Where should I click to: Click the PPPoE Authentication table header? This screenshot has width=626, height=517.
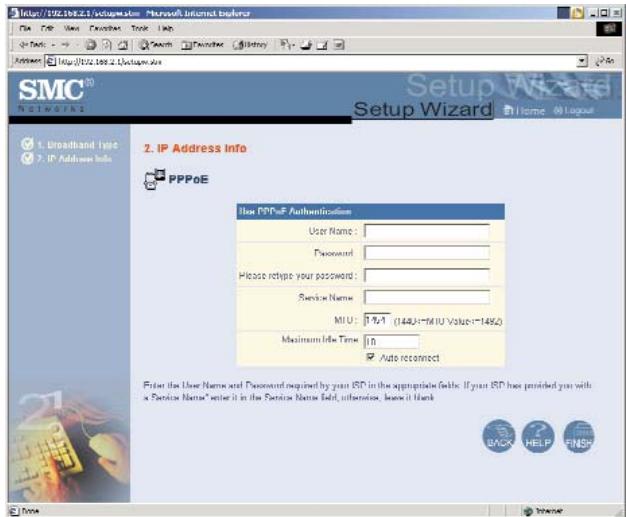(370, 212)
